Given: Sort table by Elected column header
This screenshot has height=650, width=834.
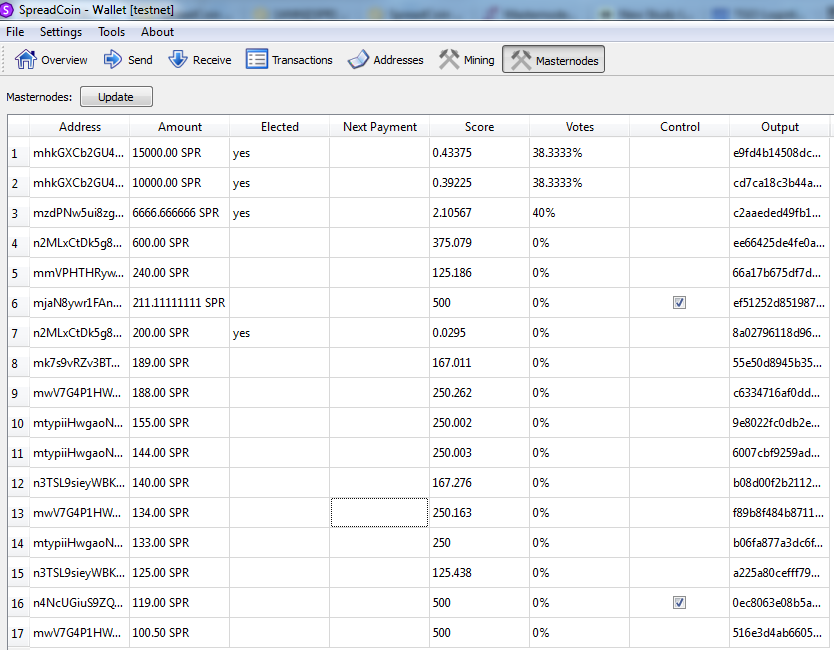Looking at the screenshot, I should 280,127.
